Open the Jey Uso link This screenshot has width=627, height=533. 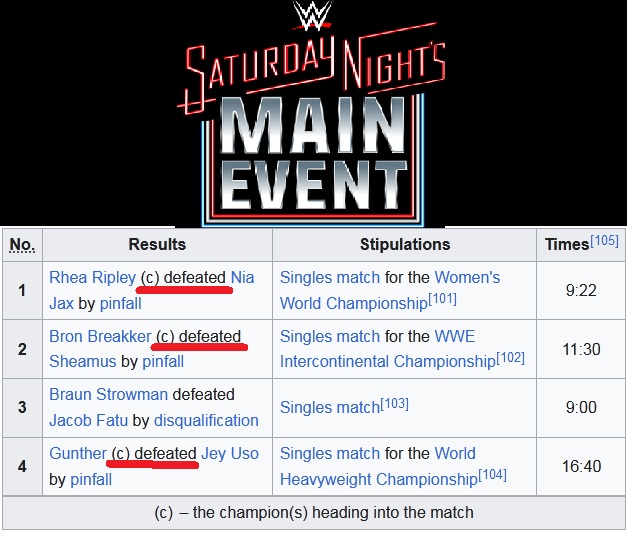(x=230, y=453)
